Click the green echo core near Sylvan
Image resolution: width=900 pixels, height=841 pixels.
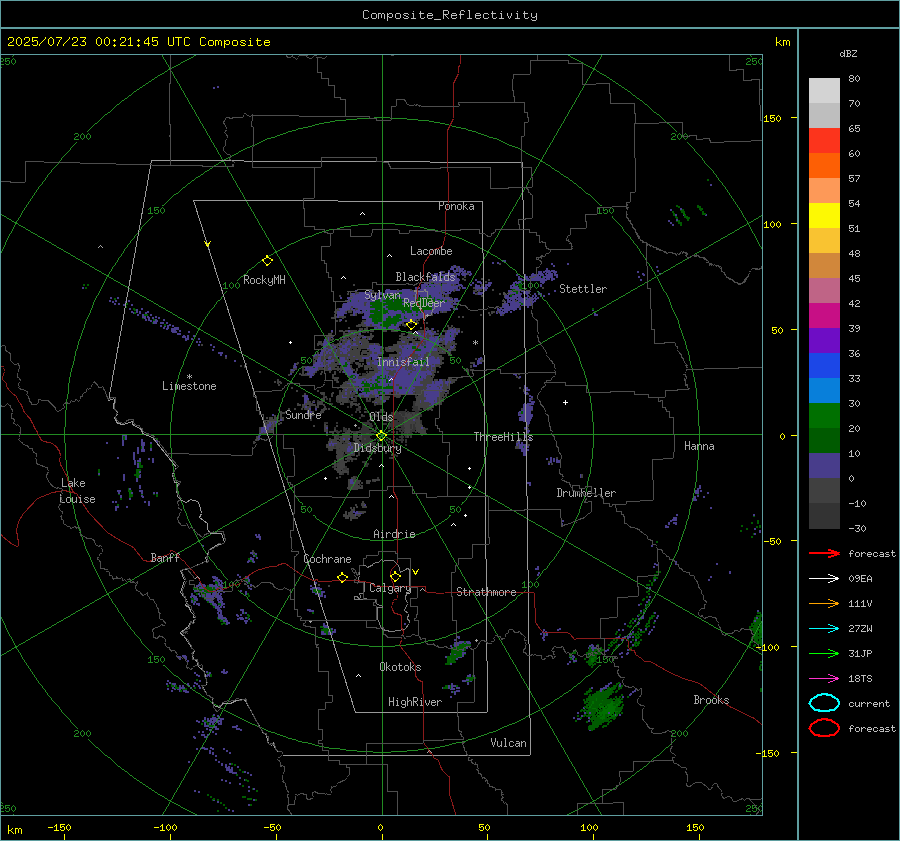(387, 313)
